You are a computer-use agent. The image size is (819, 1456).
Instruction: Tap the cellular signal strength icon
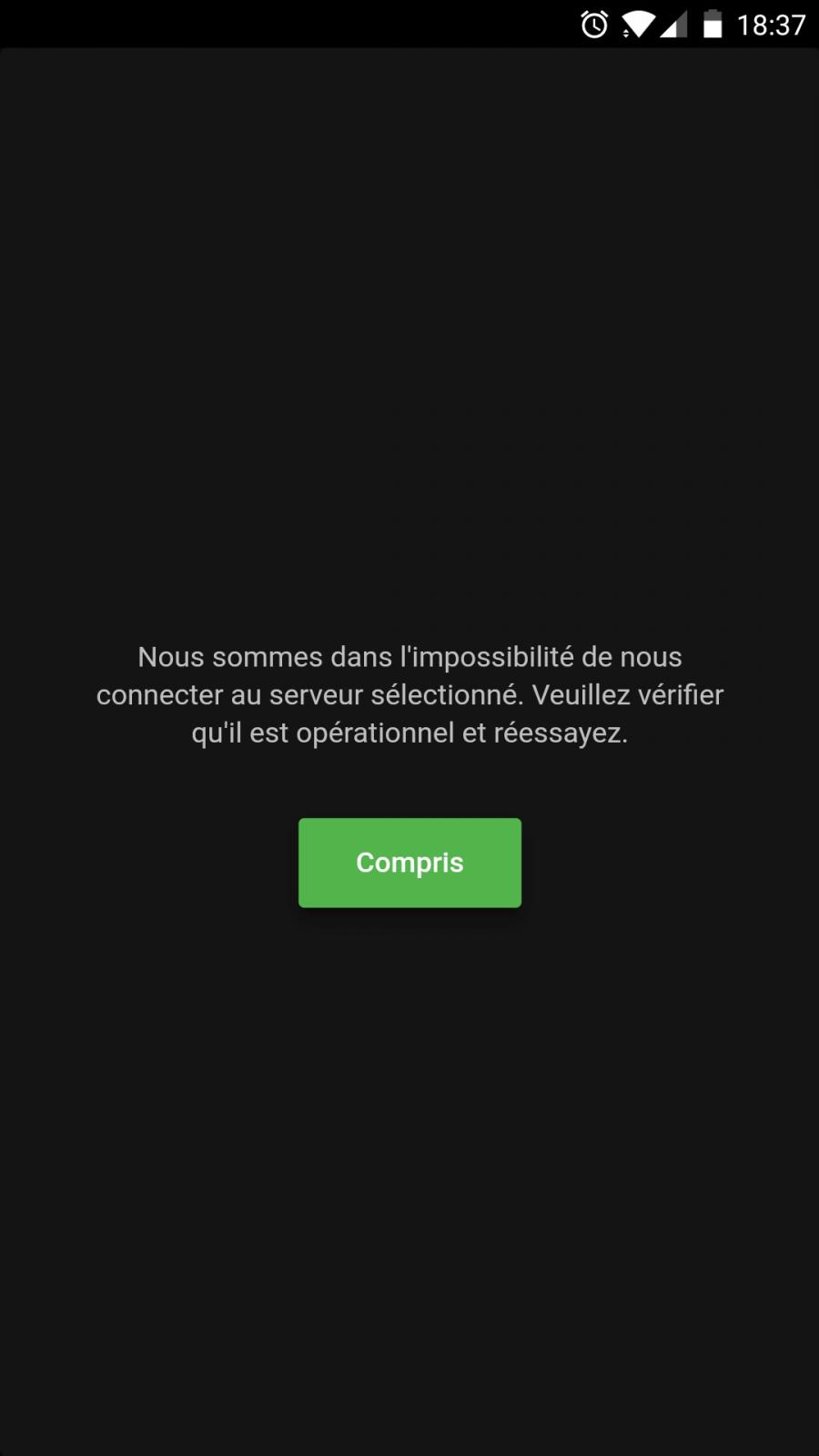[x=674, y=25]
